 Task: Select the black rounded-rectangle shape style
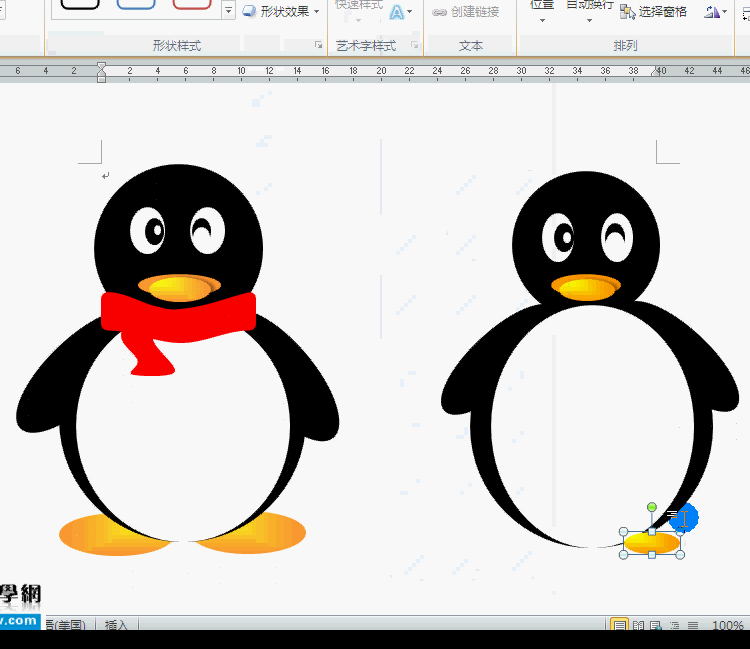[80, 4]
